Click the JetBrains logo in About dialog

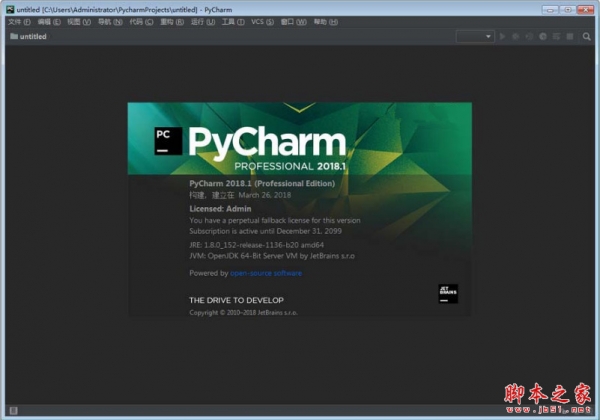click(446, 293)
